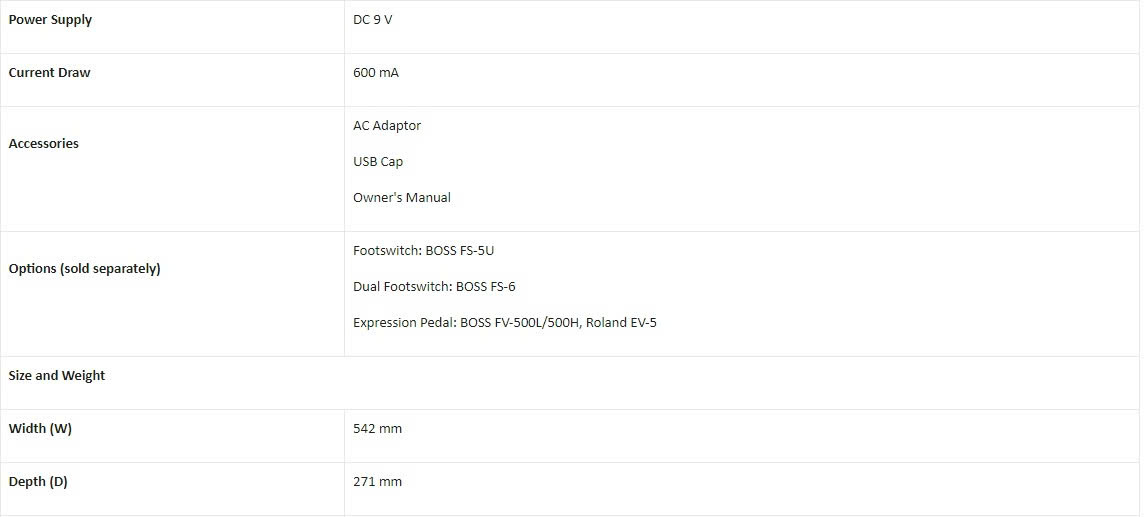Click the AC Adaptor entry
Image resolution: width=1144 pixels, height=517 pixels.
(x=387, y=126)
